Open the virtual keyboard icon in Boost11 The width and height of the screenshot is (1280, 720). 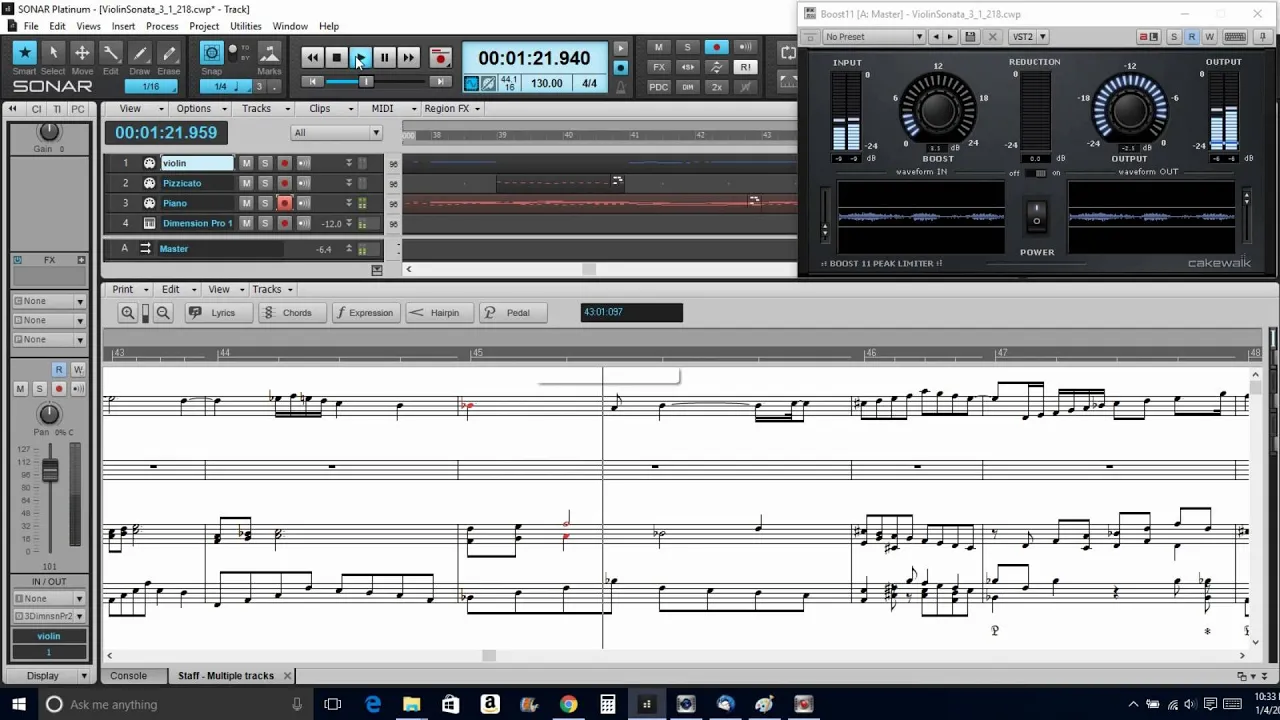(x=1235, y=37)
